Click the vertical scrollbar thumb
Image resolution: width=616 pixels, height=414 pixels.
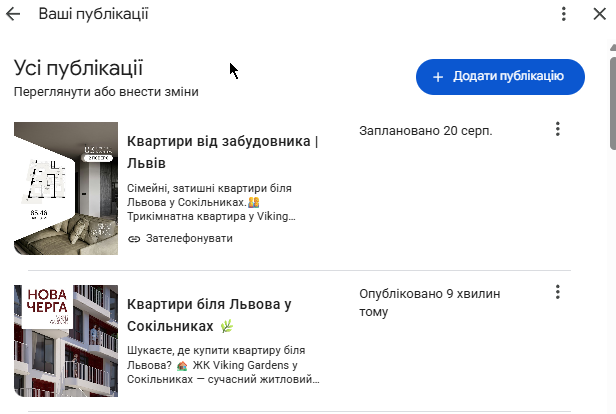613,104
